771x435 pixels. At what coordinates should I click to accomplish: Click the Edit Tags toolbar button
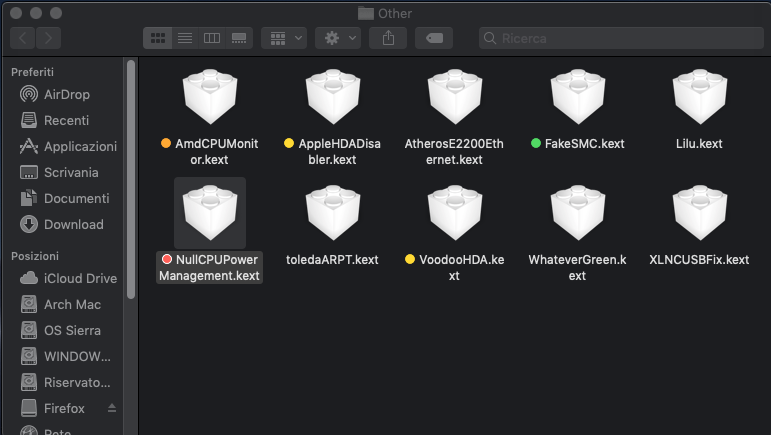coord(434,38)
